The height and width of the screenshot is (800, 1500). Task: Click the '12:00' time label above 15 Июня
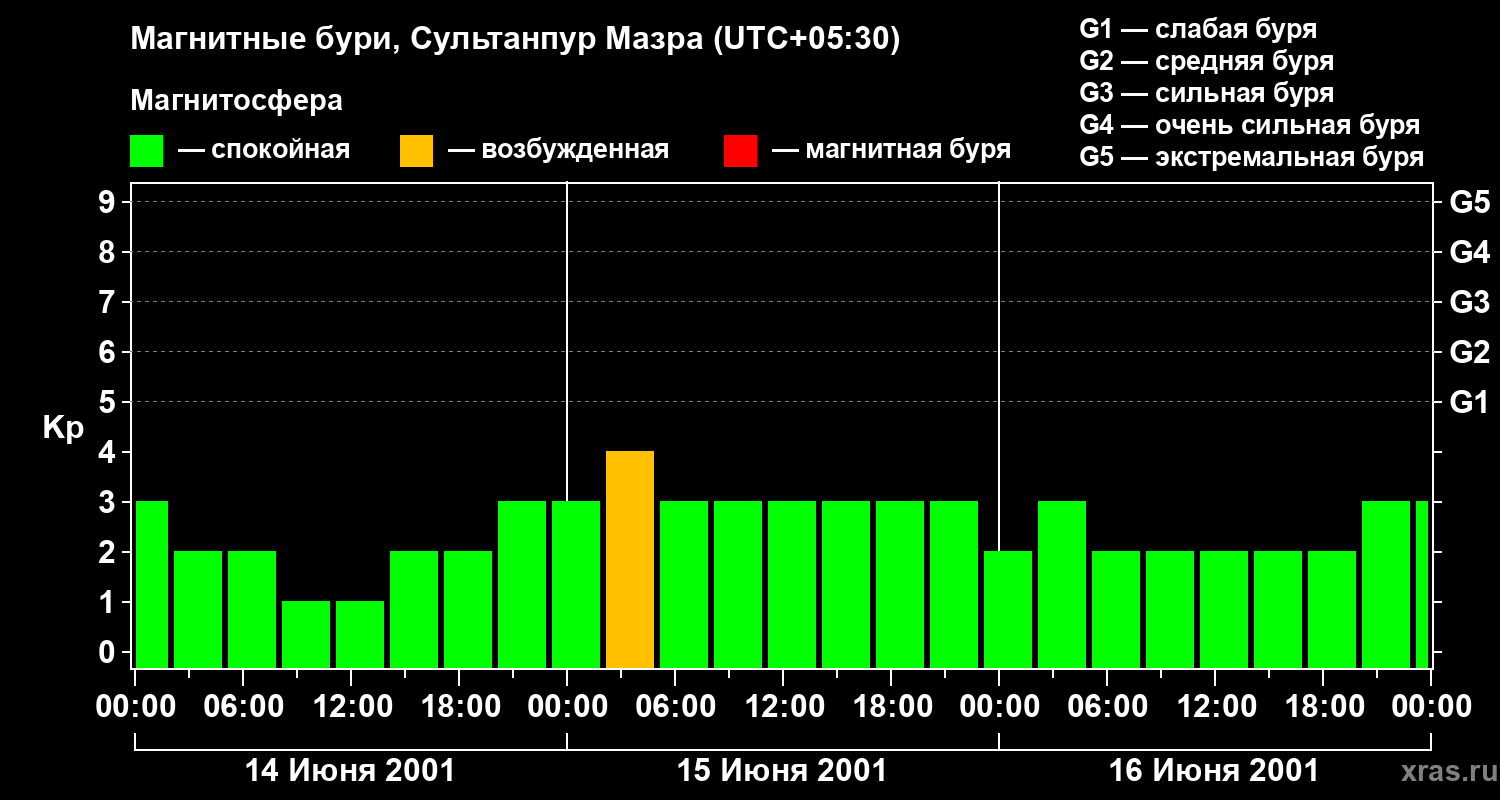pos(783,708)
